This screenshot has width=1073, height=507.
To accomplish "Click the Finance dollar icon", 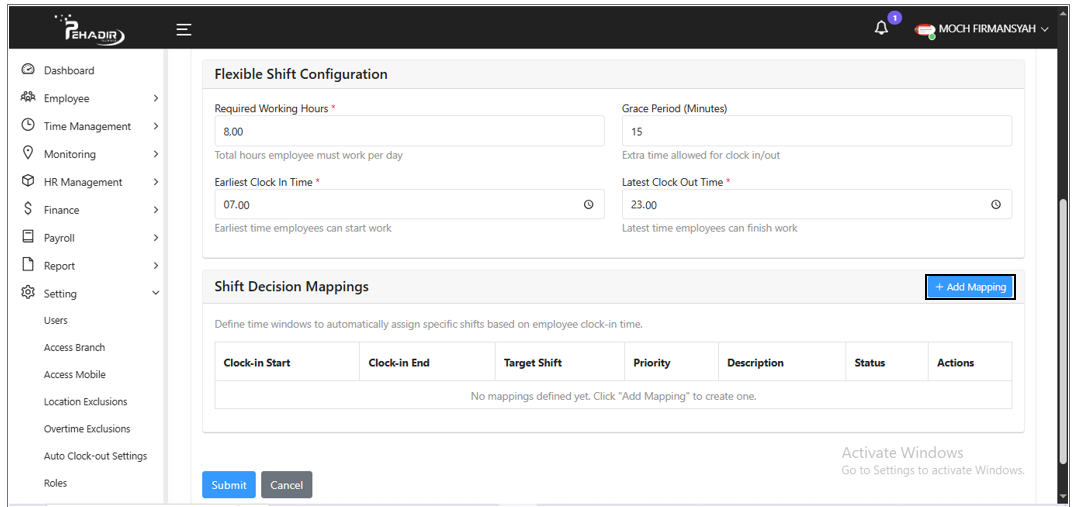I will coord(28,210).
